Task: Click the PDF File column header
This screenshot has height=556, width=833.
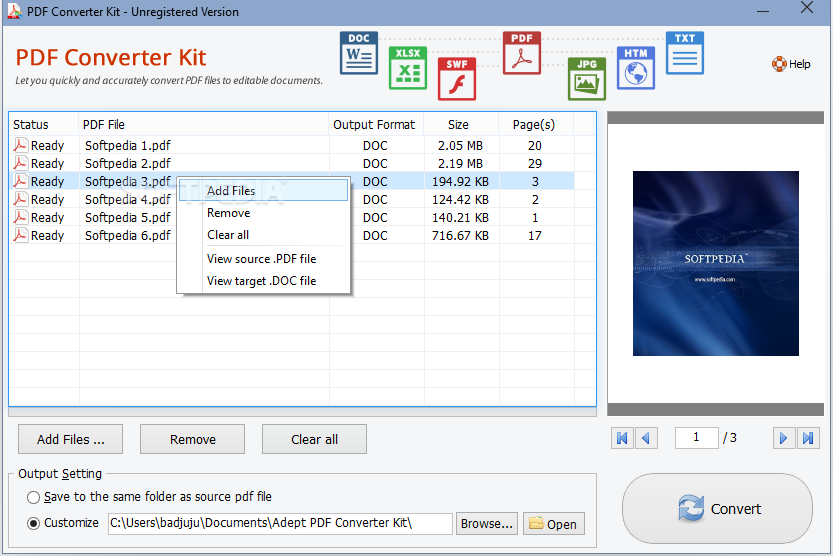Action: tap(203, 124)
